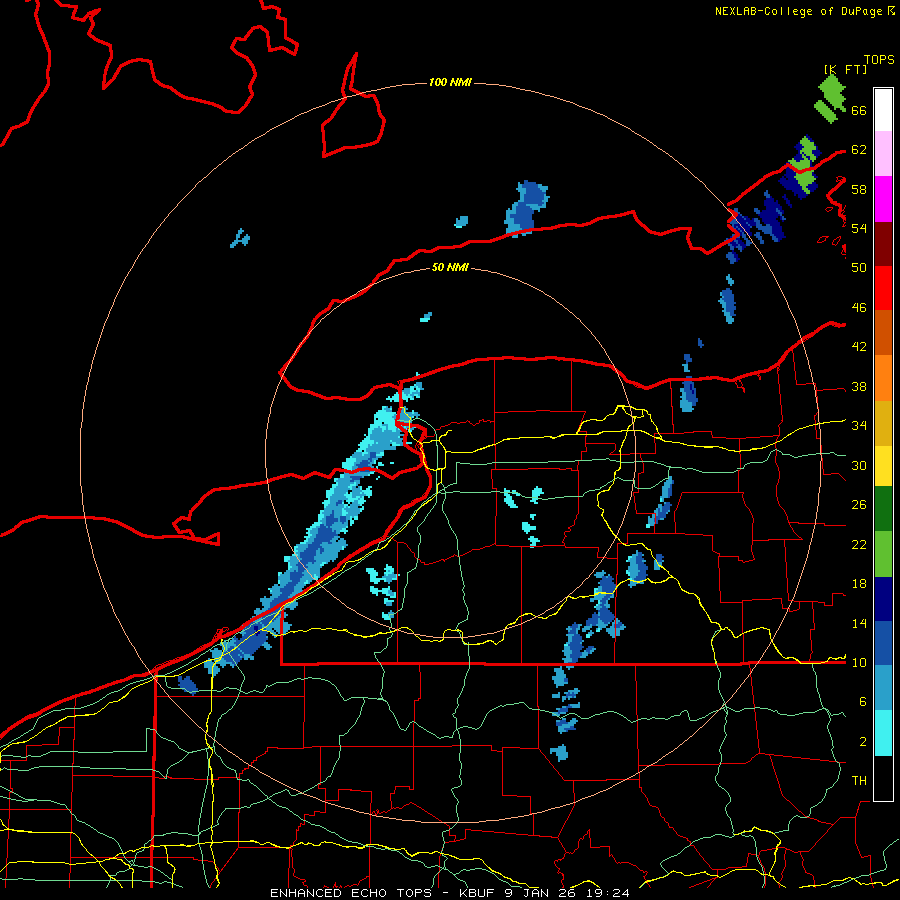
Task: Click the 2 value on the legend scale
Action: [863, 742]
